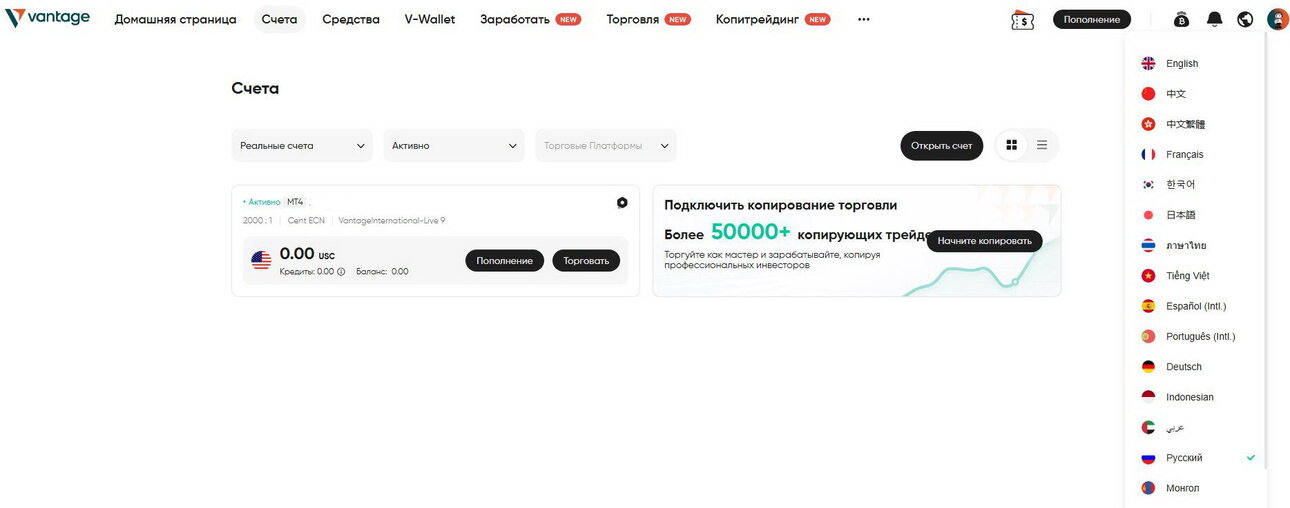Click the Открыть счет button
Image resolution: width=1290 pixels, height=508 pixels.
941,145
